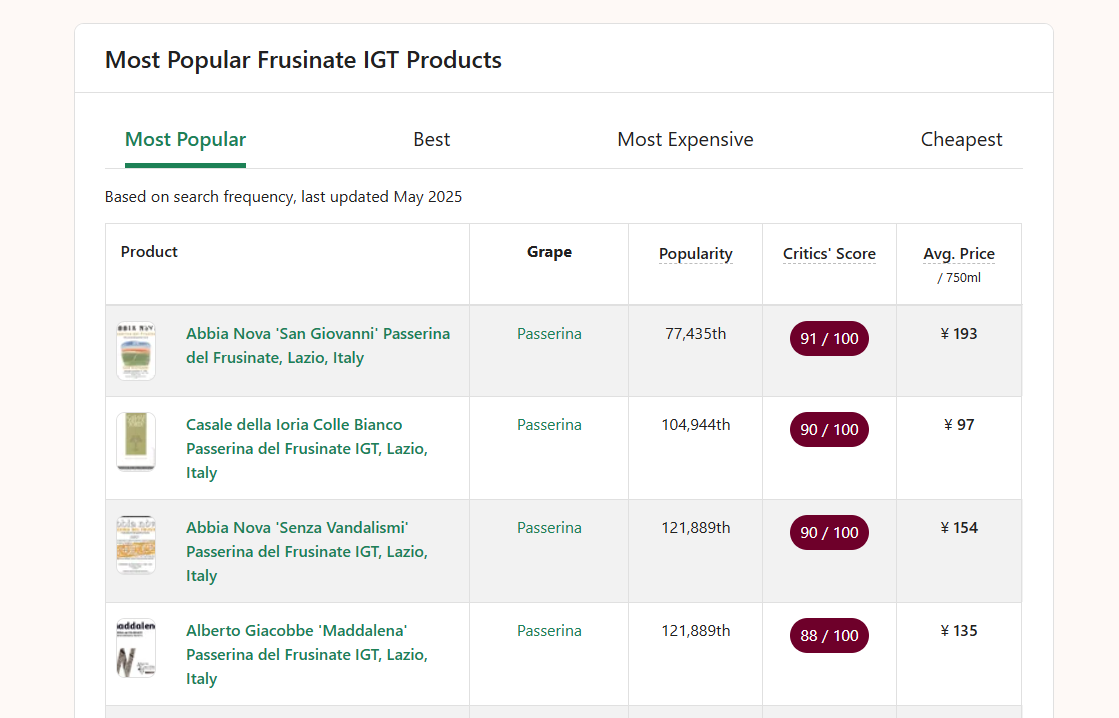1119x718 pixels.
Task: Open the Best tab
Action: point(431,140)
